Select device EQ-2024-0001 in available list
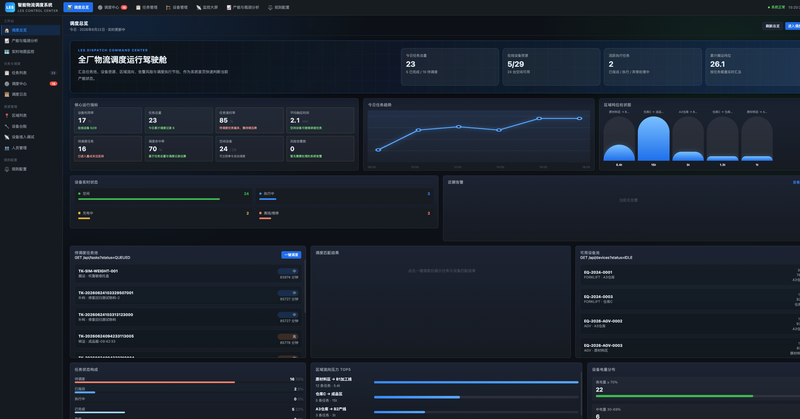 coord(690,275)
